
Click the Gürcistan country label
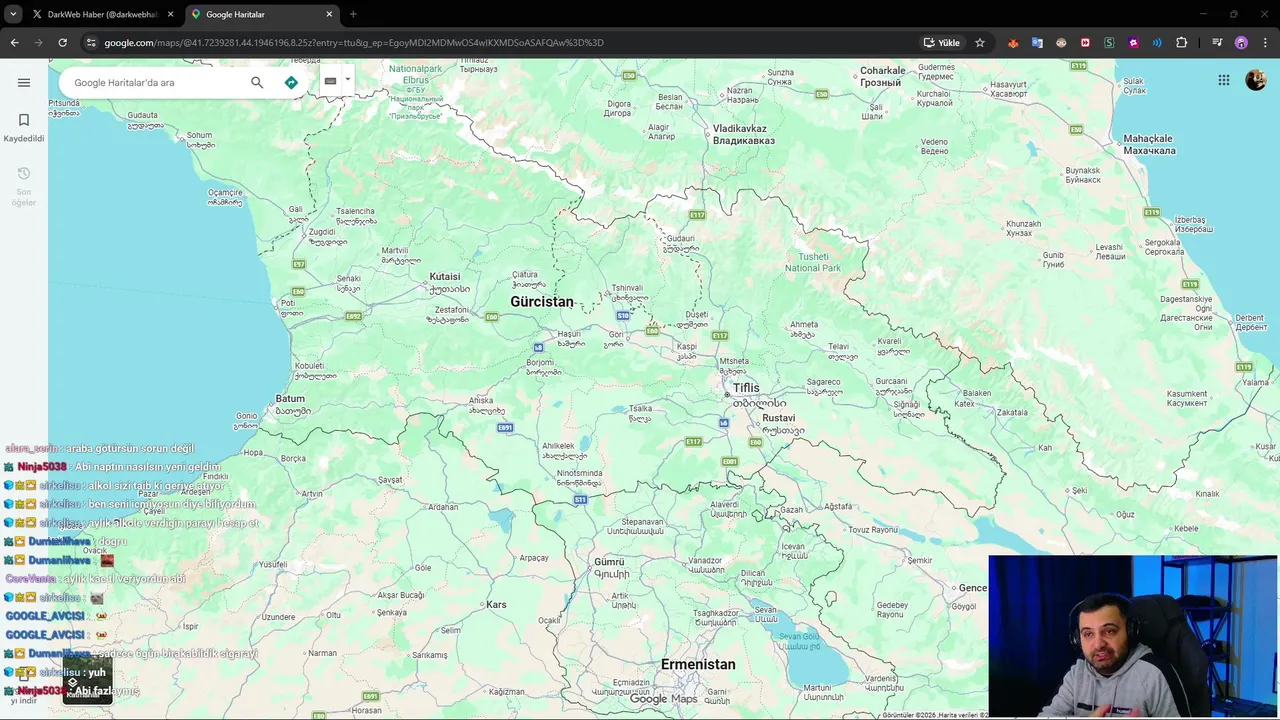(542, 301)
